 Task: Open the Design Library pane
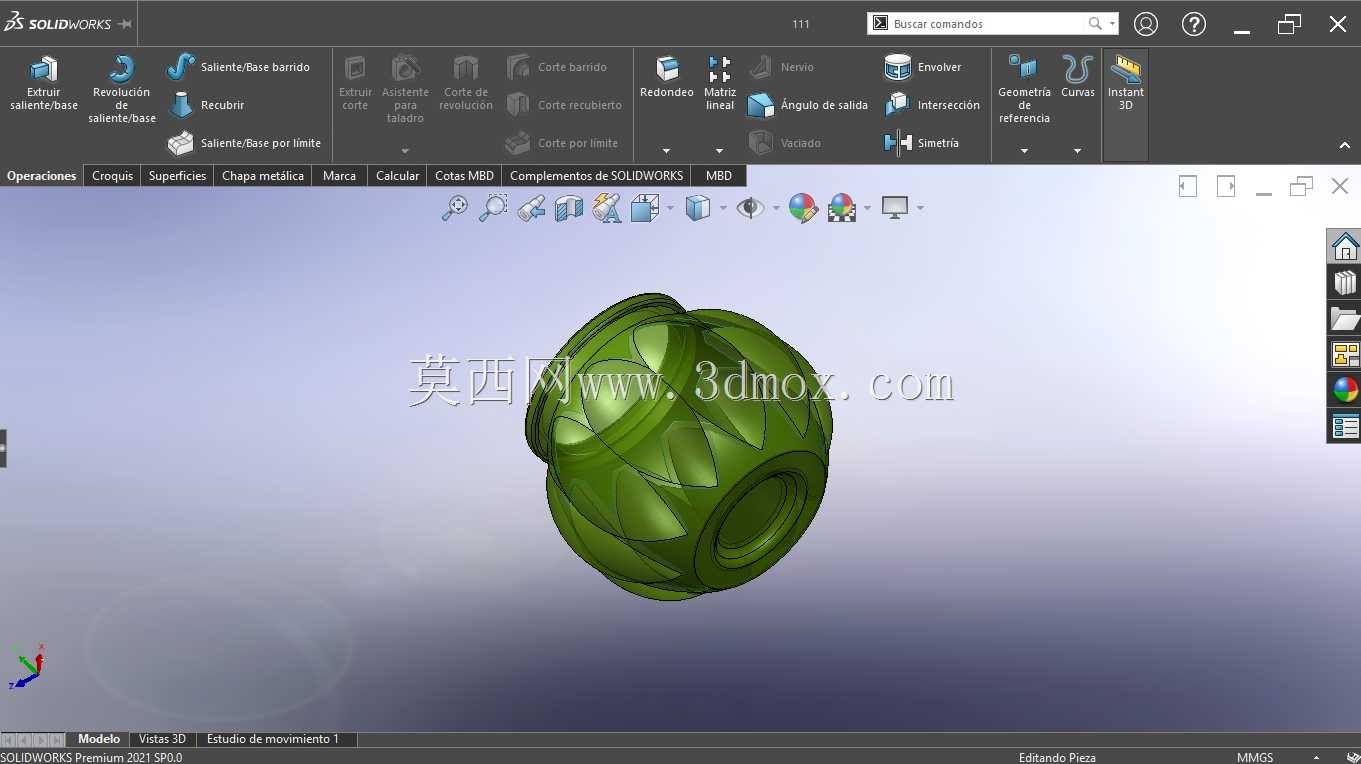tap(1345, 282)
